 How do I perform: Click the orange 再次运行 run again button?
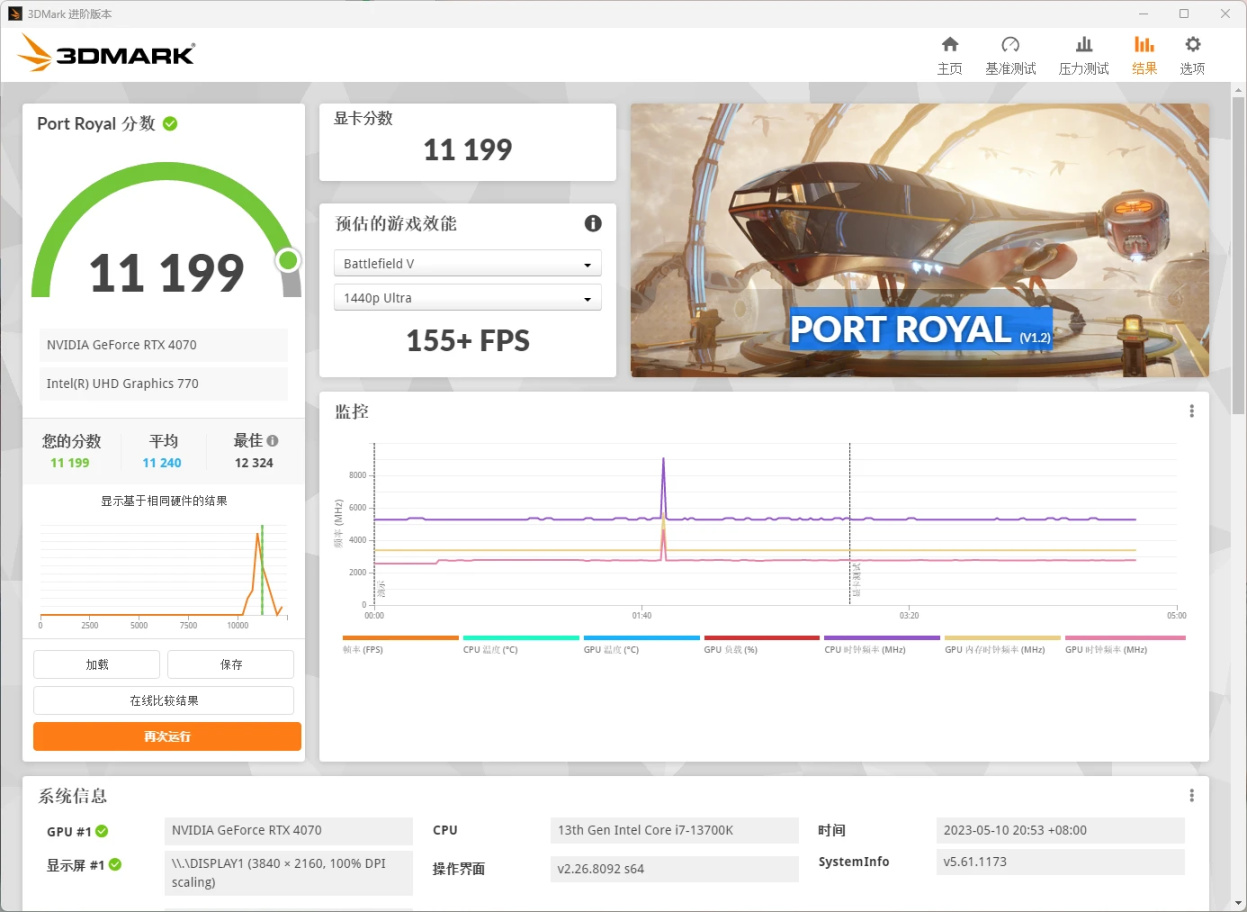coord(167,736)
